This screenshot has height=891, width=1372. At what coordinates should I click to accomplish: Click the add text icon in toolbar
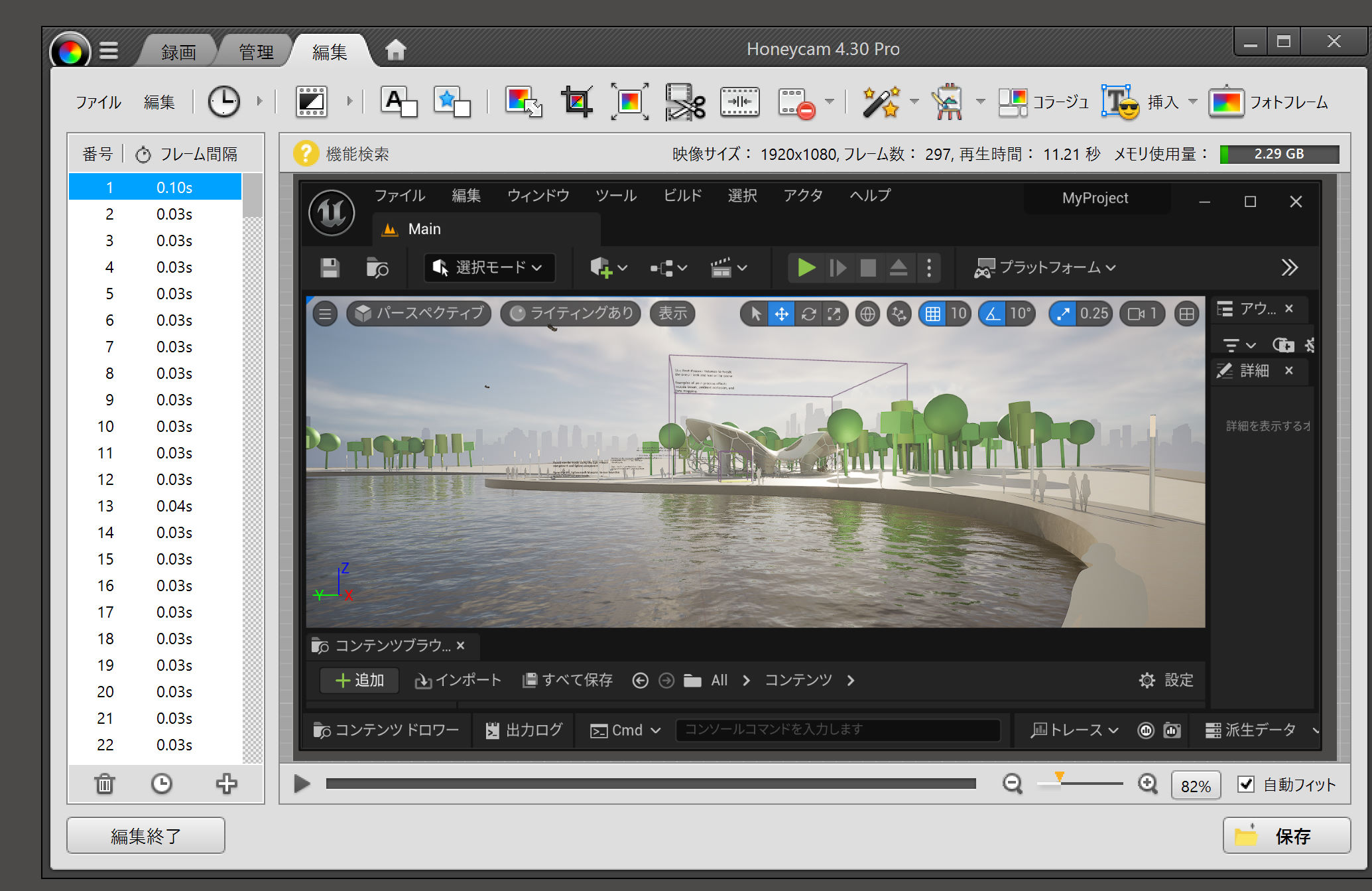[399, 102]
